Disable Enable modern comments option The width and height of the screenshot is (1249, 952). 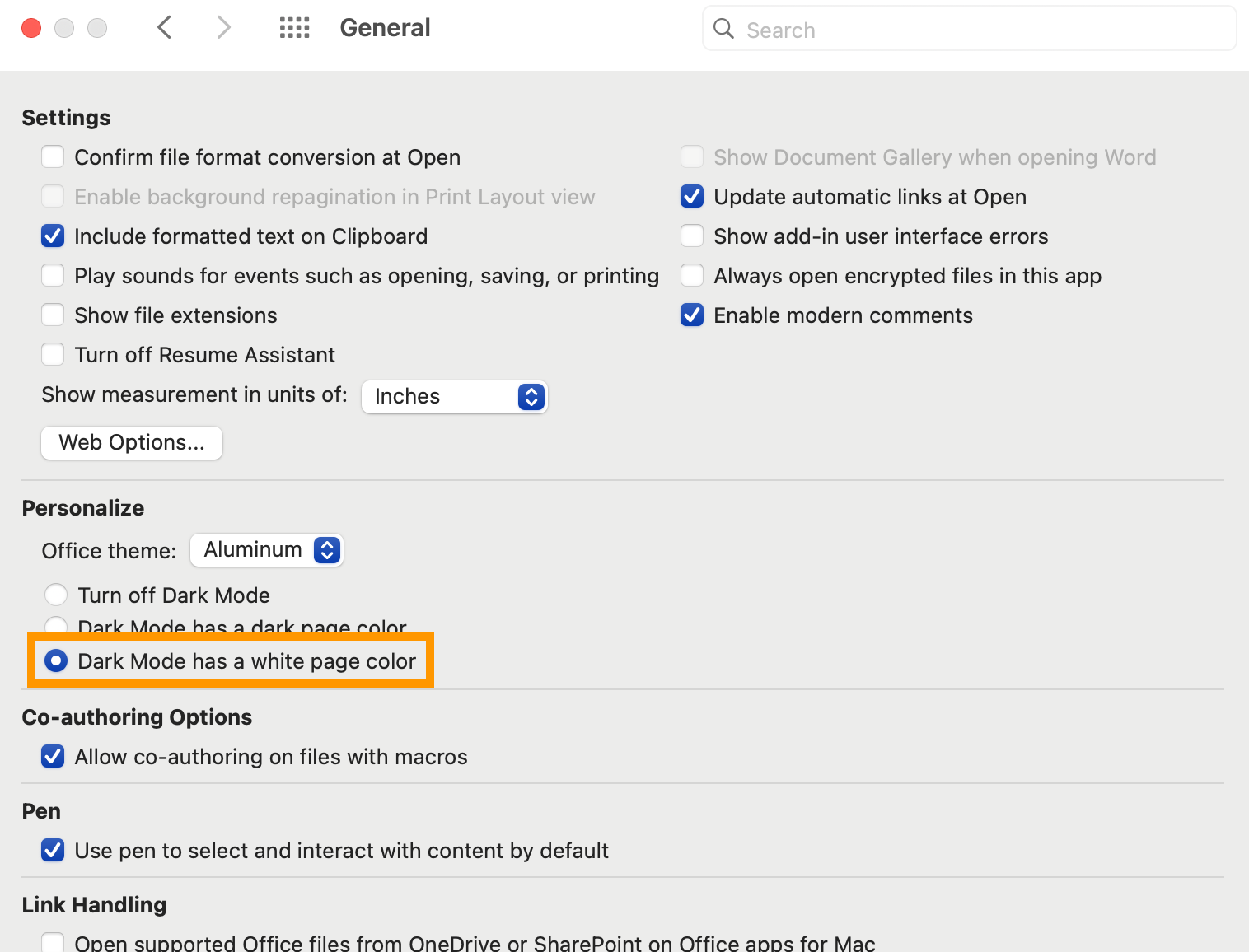click(x=692, y=315)
